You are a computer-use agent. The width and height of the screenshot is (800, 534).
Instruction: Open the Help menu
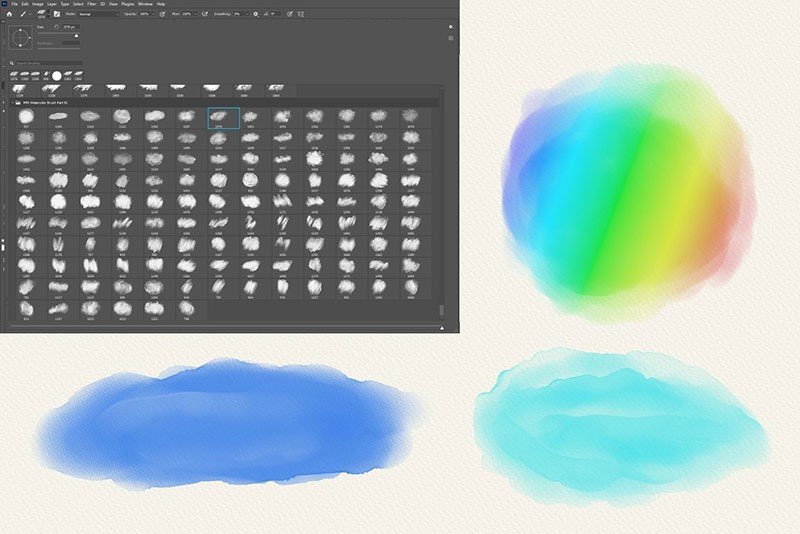(x=161, y=4)
